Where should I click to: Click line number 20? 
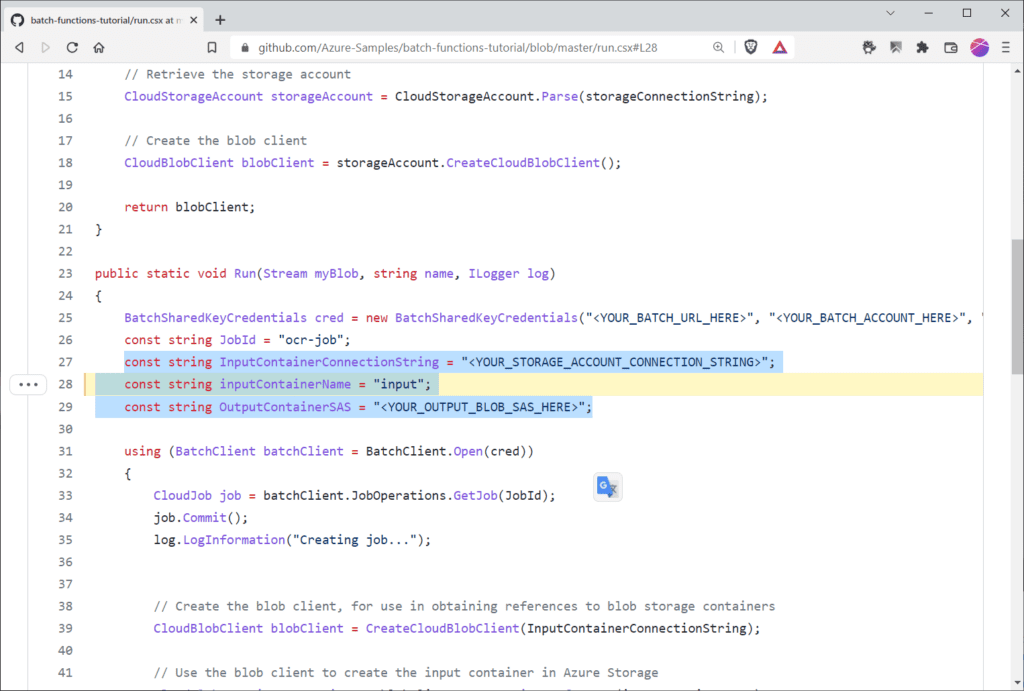pos(65,207)
